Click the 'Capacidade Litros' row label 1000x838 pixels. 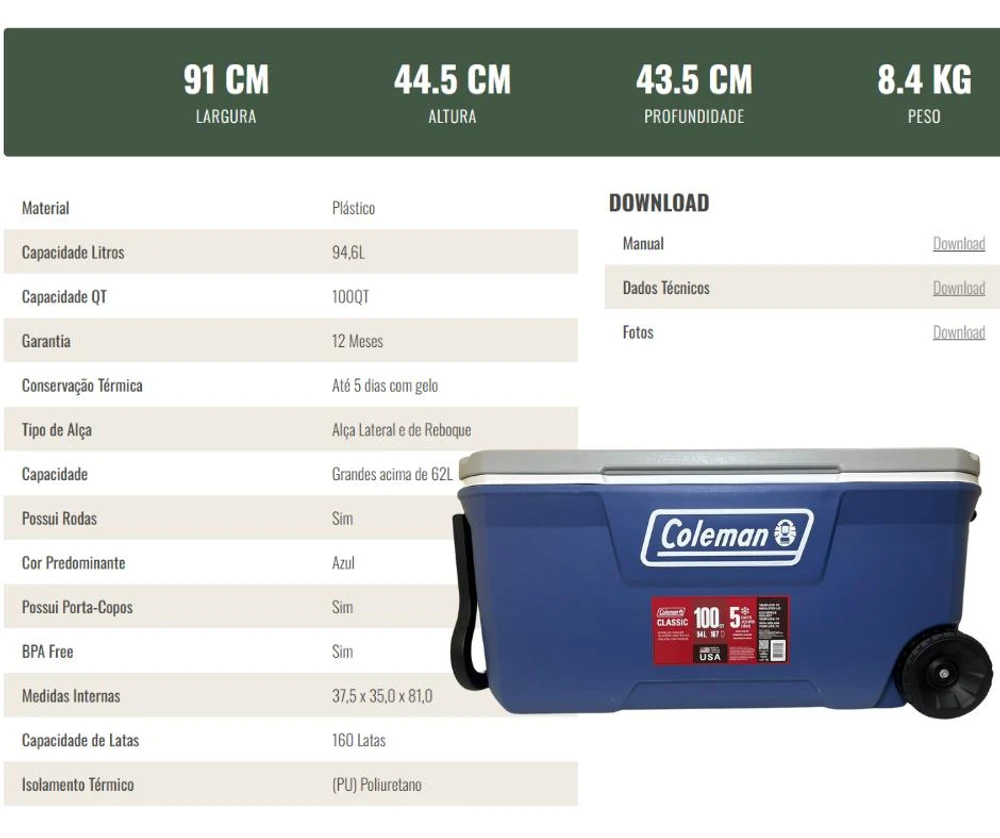(x=73, y=253)
